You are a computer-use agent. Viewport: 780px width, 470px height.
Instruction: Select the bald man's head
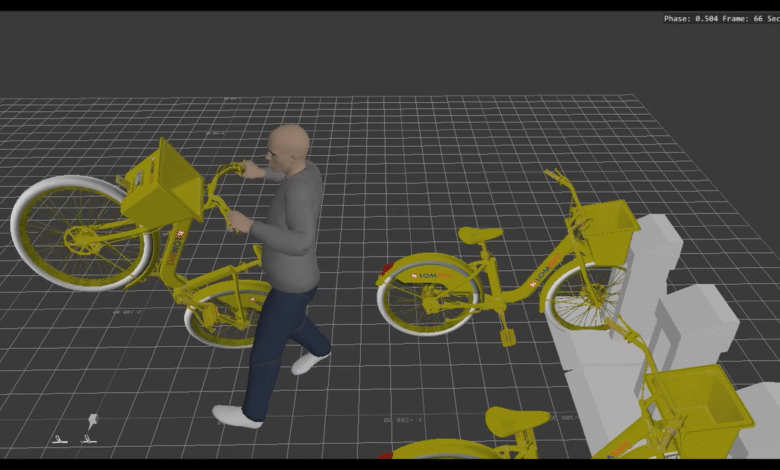[289, 147]
